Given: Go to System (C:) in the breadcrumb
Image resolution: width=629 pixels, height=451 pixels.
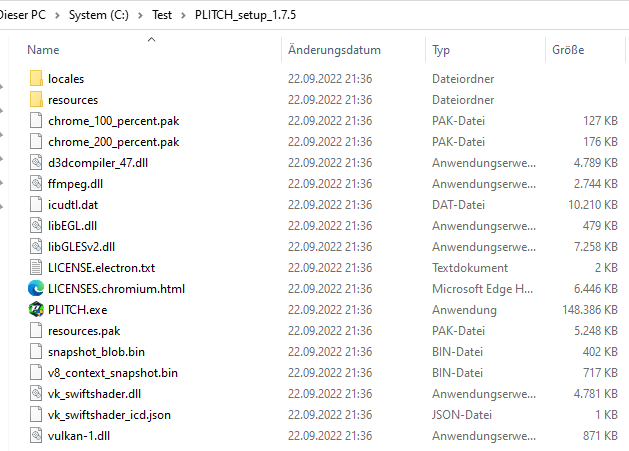Looking at the screenshot, I should coord(99,15).
